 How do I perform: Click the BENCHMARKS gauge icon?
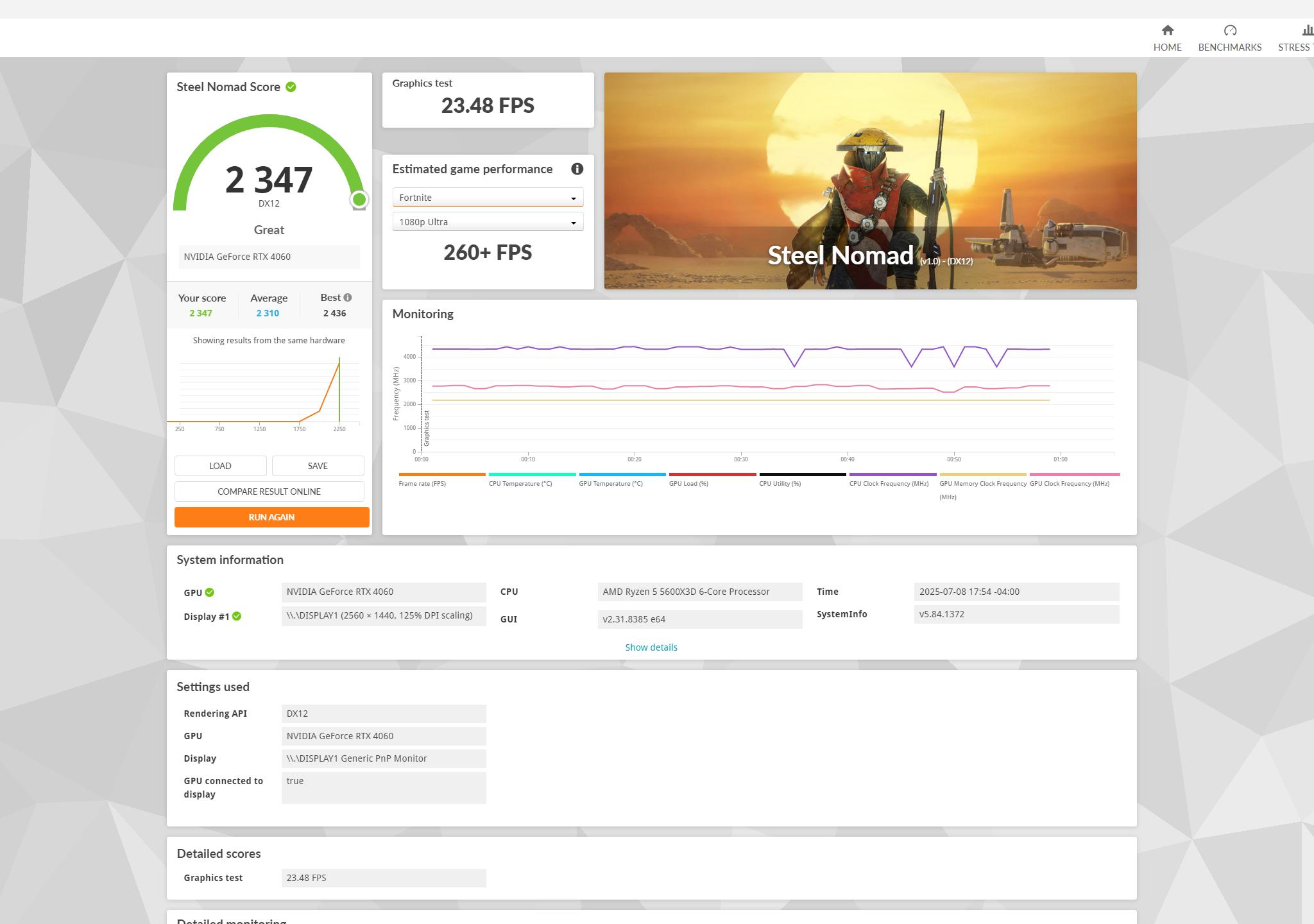click(x=1230, y=30)
